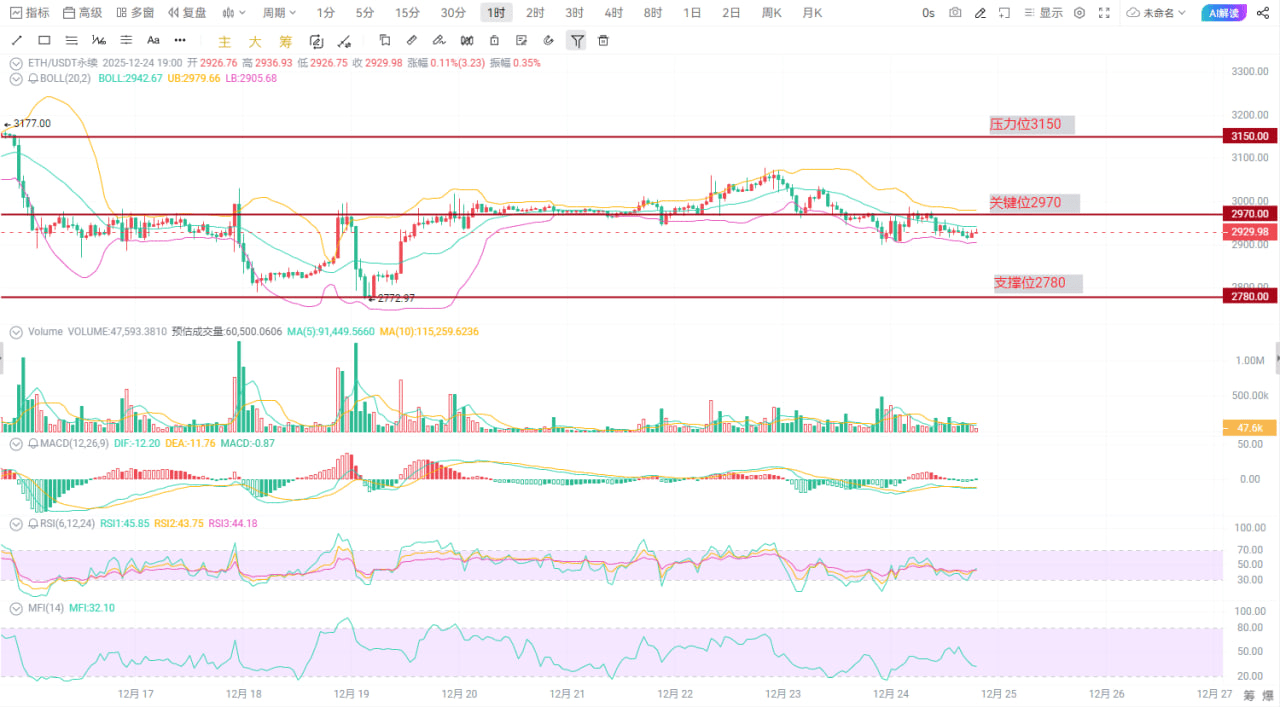Open more drawing tools ellipsis
1280x707 pixels.
180,40
